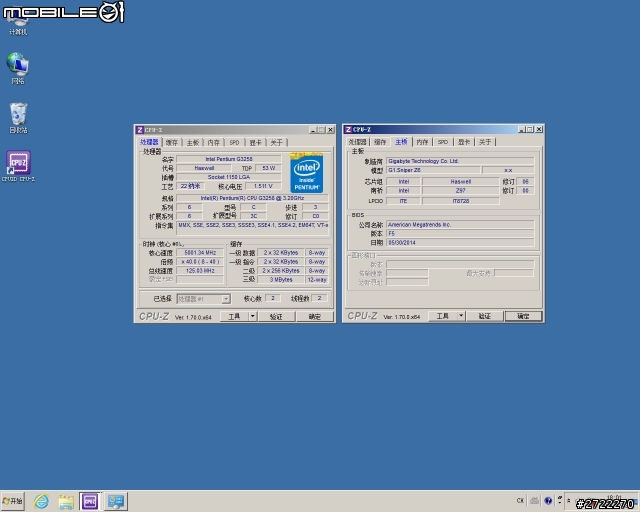Click the Z icon in right CPU-Z title bar
Screen dimensions: 640x512
(348, 129)
